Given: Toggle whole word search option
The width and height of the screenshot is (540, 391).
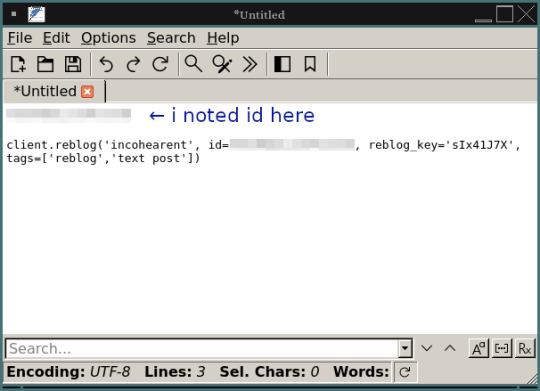Looking at the screenshot, I should 502,349.
